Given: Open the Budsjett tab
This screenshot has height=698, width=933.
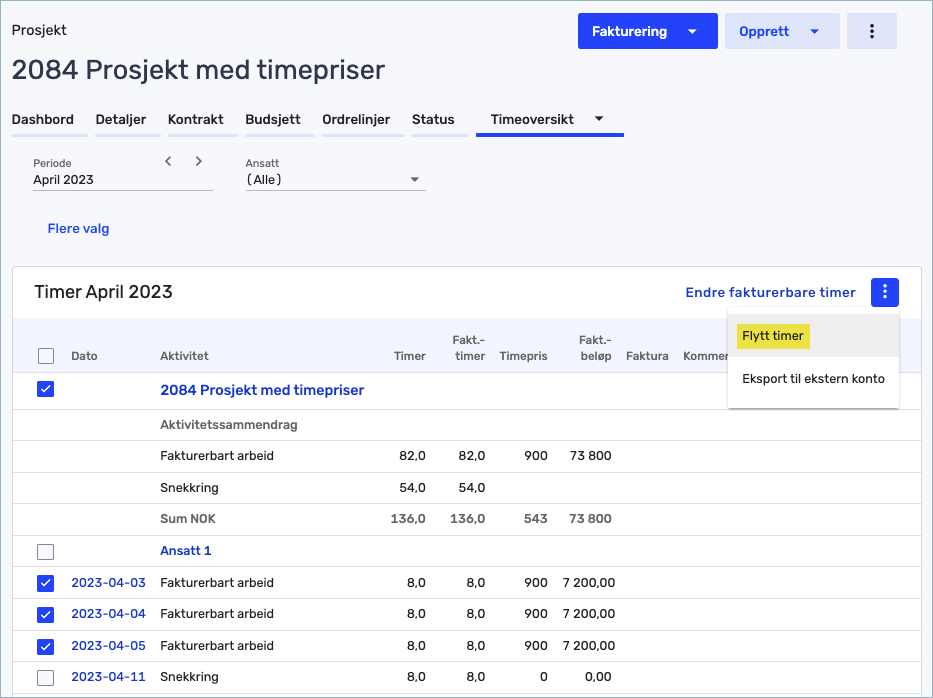Looking at the screenshot, I should click(x=273, y=120).
